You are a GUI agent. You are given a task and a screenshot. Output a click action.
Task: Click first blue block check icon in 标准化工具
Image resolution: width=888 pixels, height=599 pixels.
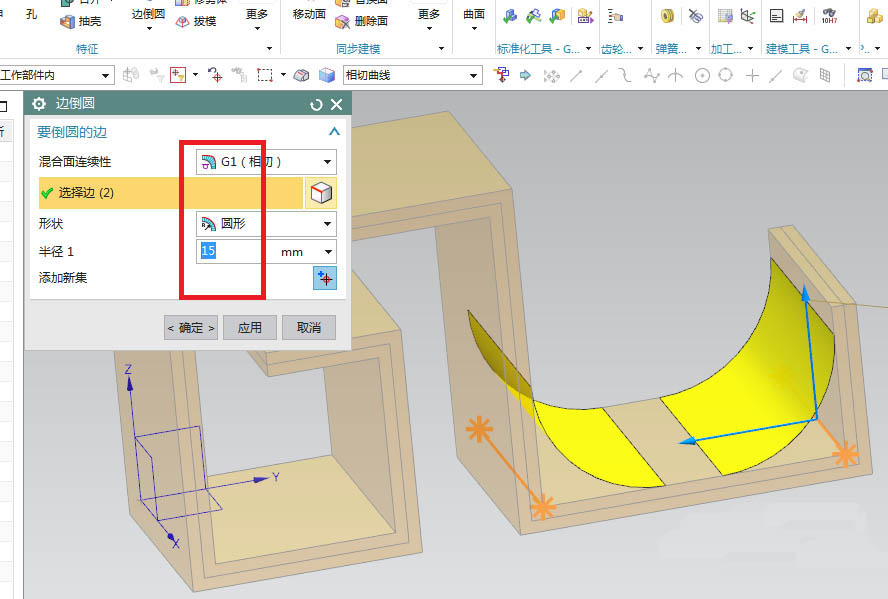click(x=510, y=16)
